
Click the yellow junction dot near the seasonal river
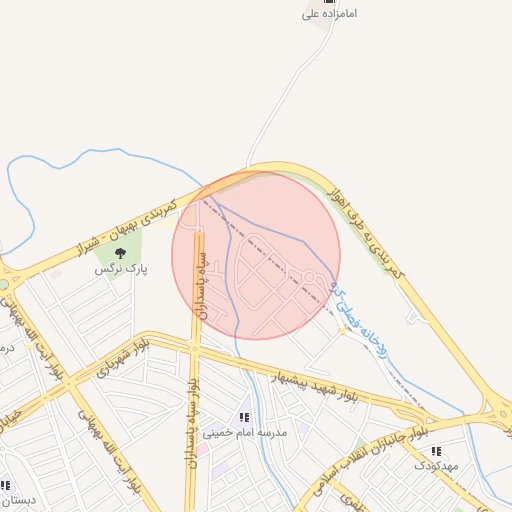342,331
